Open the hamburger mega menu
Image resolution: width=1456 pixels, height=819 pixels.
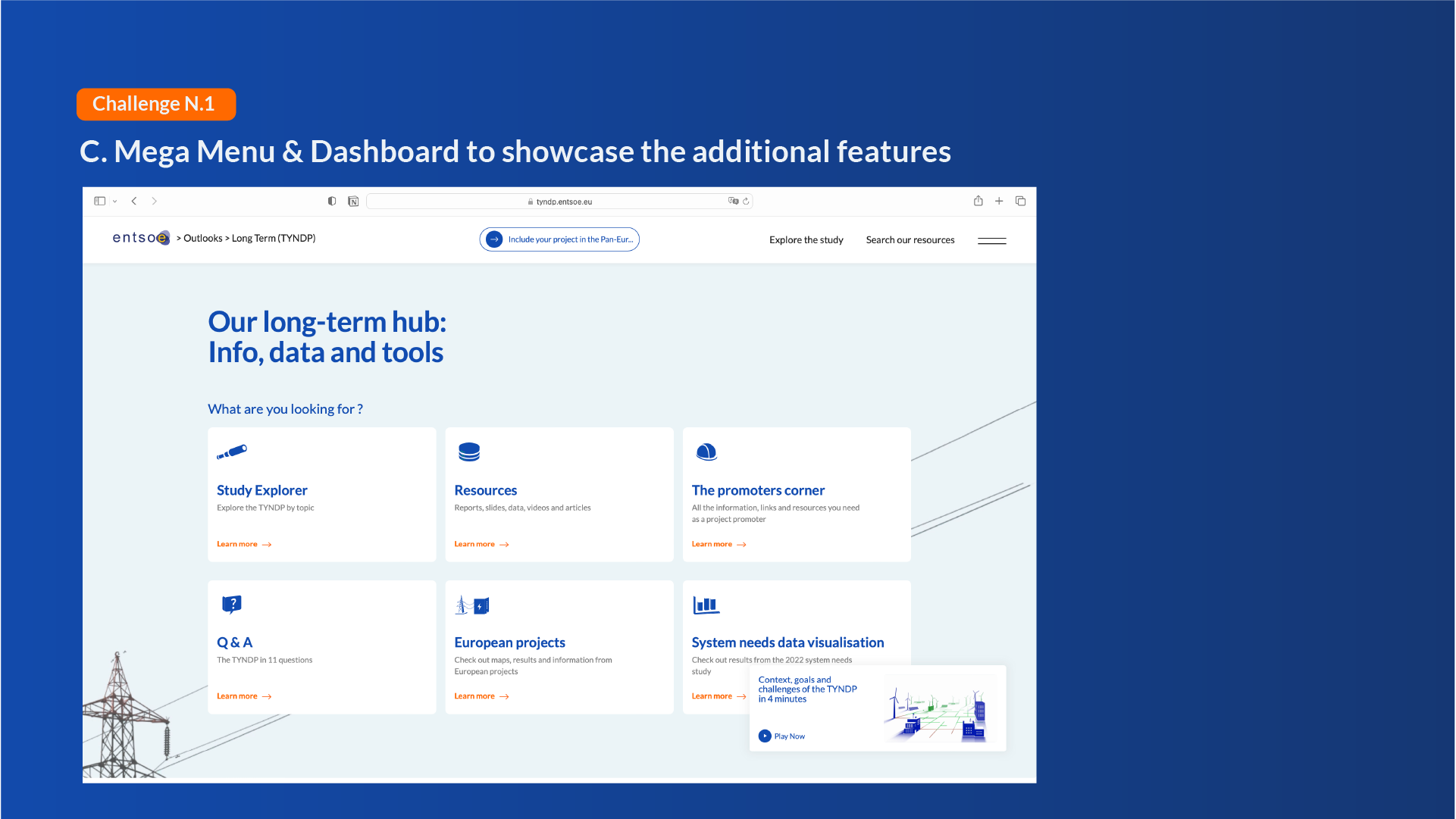991,241
